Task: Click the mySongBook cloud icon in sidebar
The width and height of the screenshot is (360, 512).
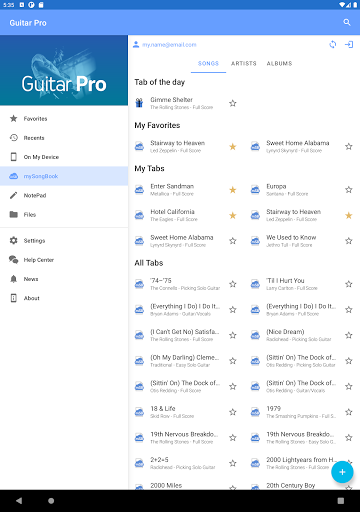Action: [x=13, y=176]
